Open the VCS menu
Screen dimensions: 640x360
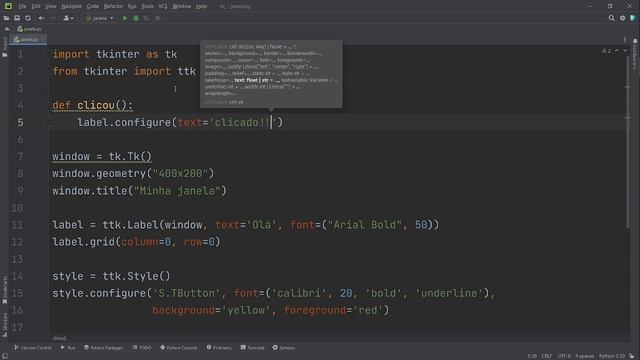coord(163,6)
